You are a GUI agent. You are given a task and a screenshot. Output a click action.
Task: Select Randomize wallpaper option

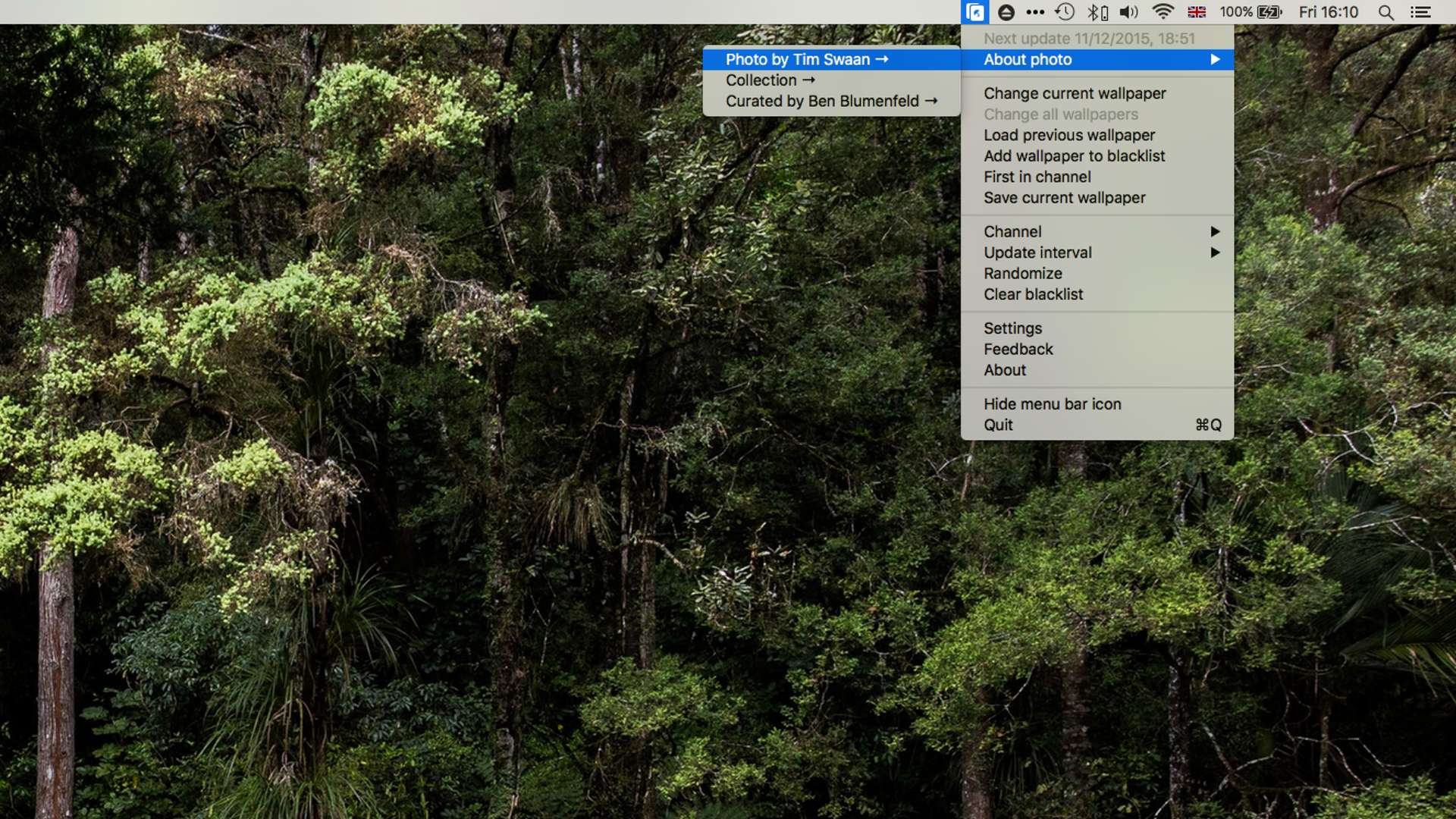pyautogui.click(x=1022, y=273)
